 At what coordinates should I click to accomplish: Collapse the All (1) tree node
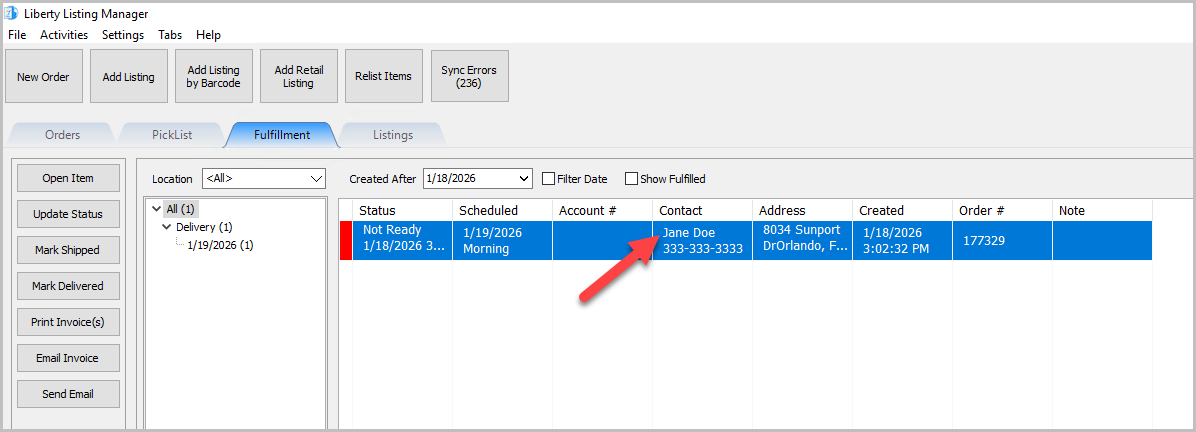(x=157, y=208)
